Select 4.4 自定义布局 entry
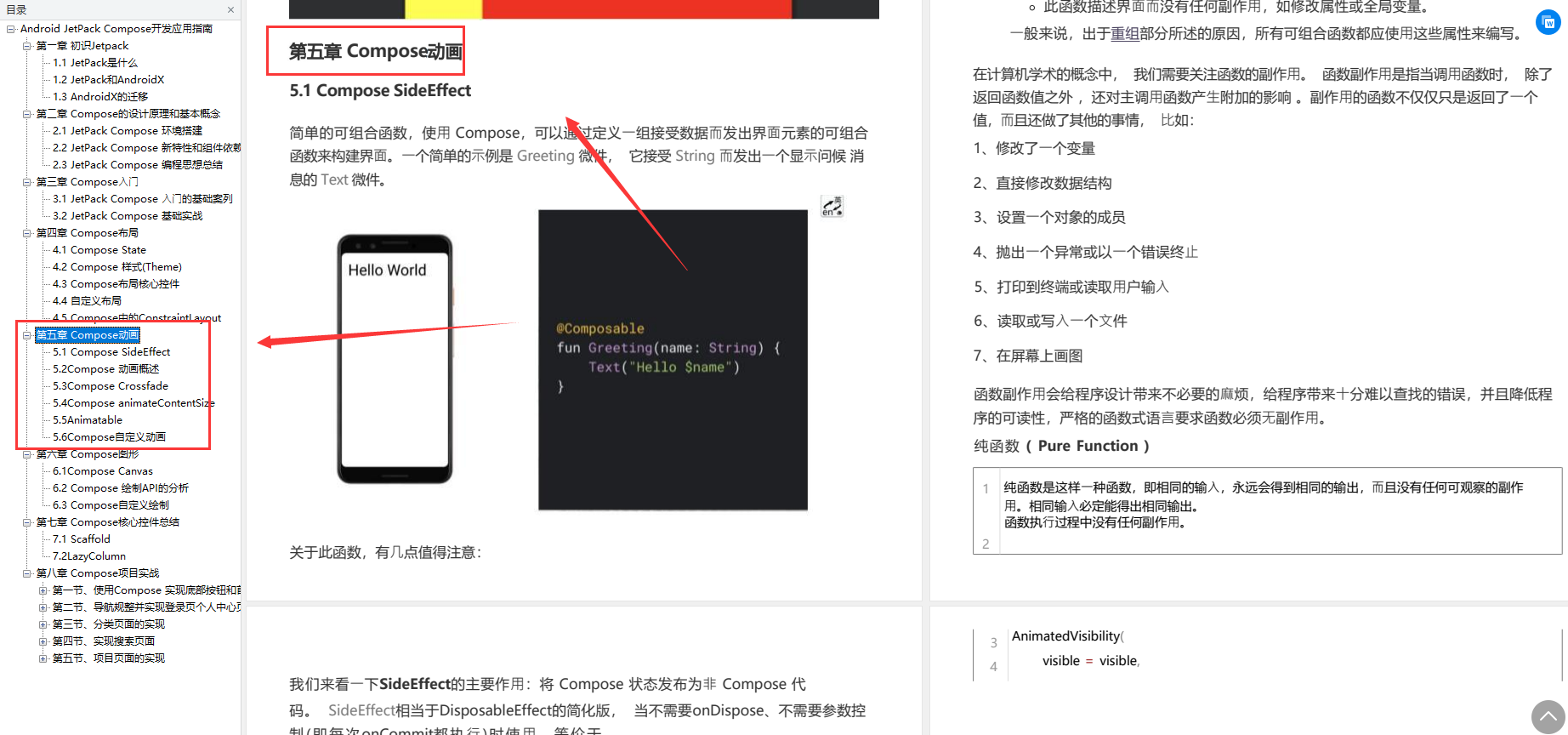 87,301
